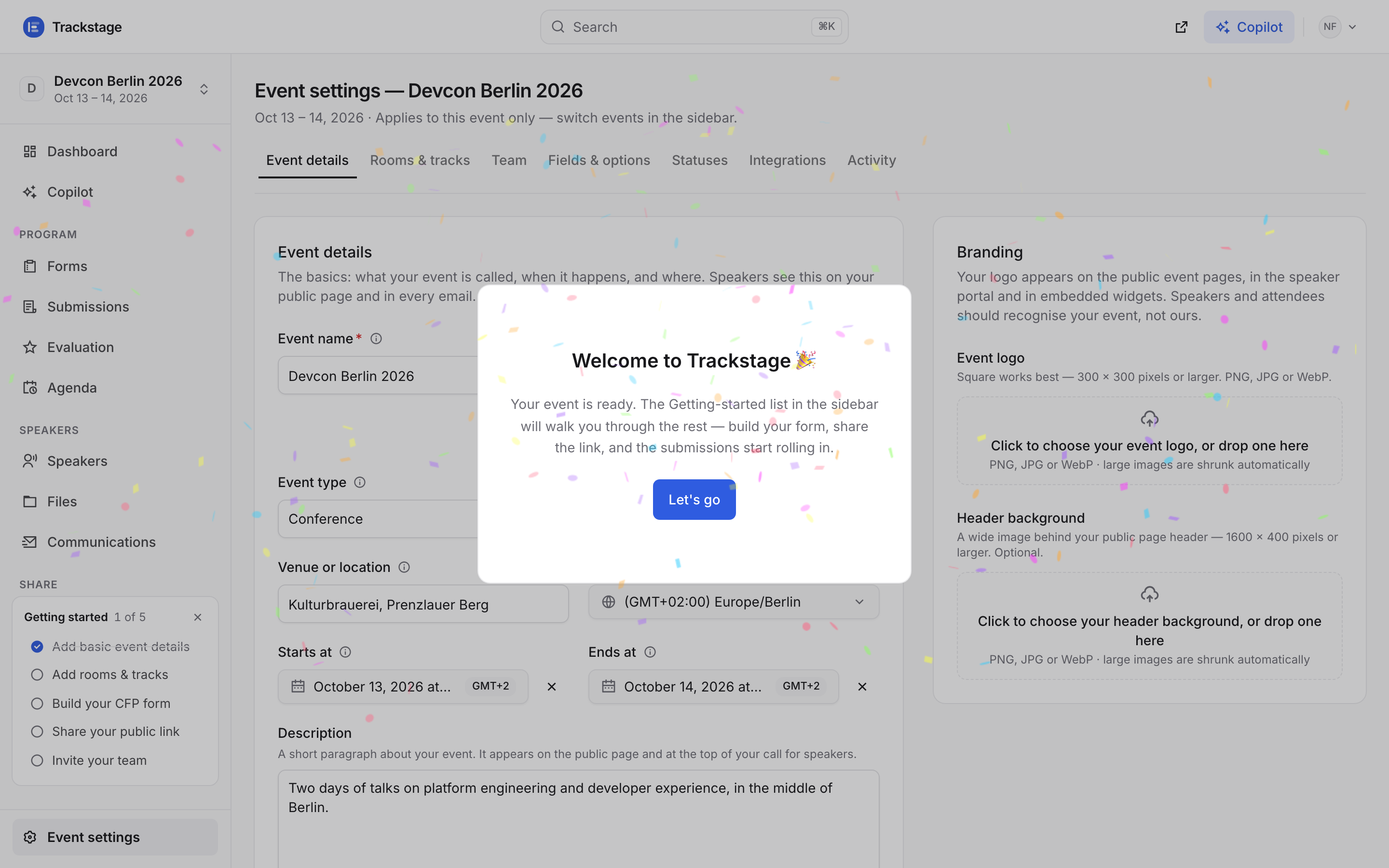Switch to Rooms & tracks tab

tap(420, 160)
